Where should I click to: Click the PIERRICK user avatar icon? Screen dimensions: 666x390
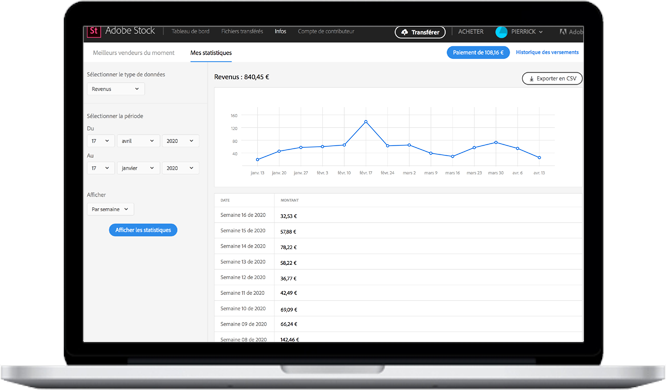(x=501, y=32)
